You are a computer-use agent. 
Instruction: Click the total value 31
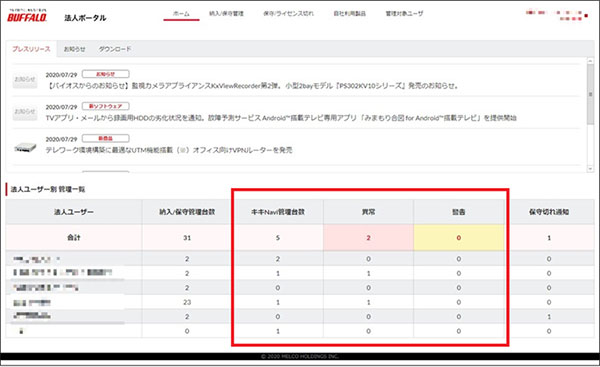[x=187, y=238]
